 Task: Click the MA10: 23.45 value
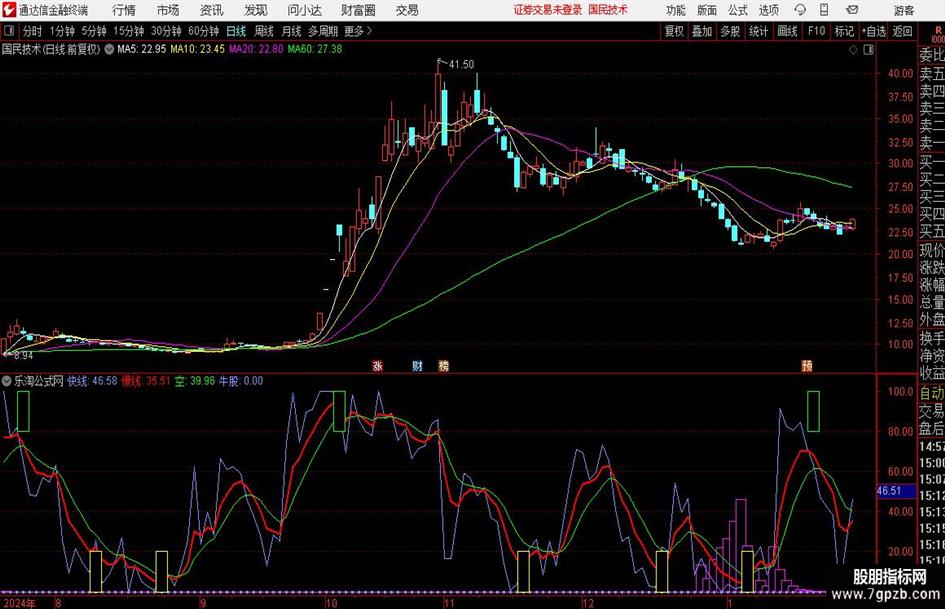[x=197, y=49]
